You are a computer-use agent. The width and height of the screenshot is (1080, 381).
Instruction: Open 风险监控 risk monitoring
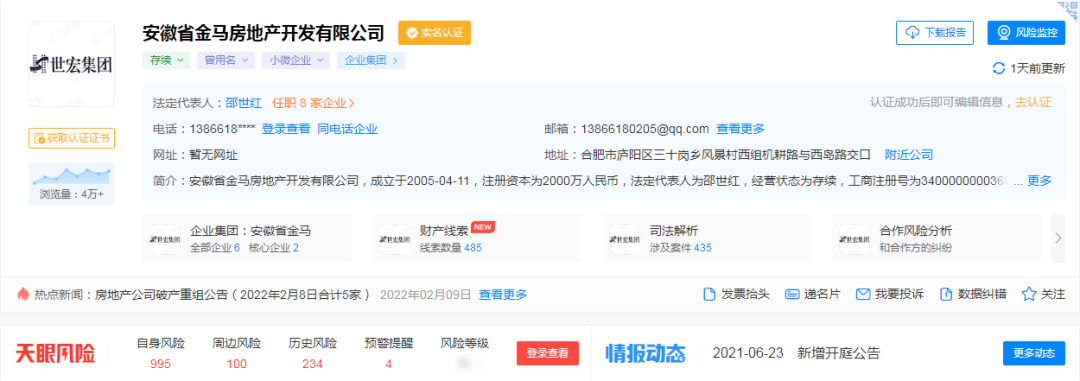(1026, 32)
